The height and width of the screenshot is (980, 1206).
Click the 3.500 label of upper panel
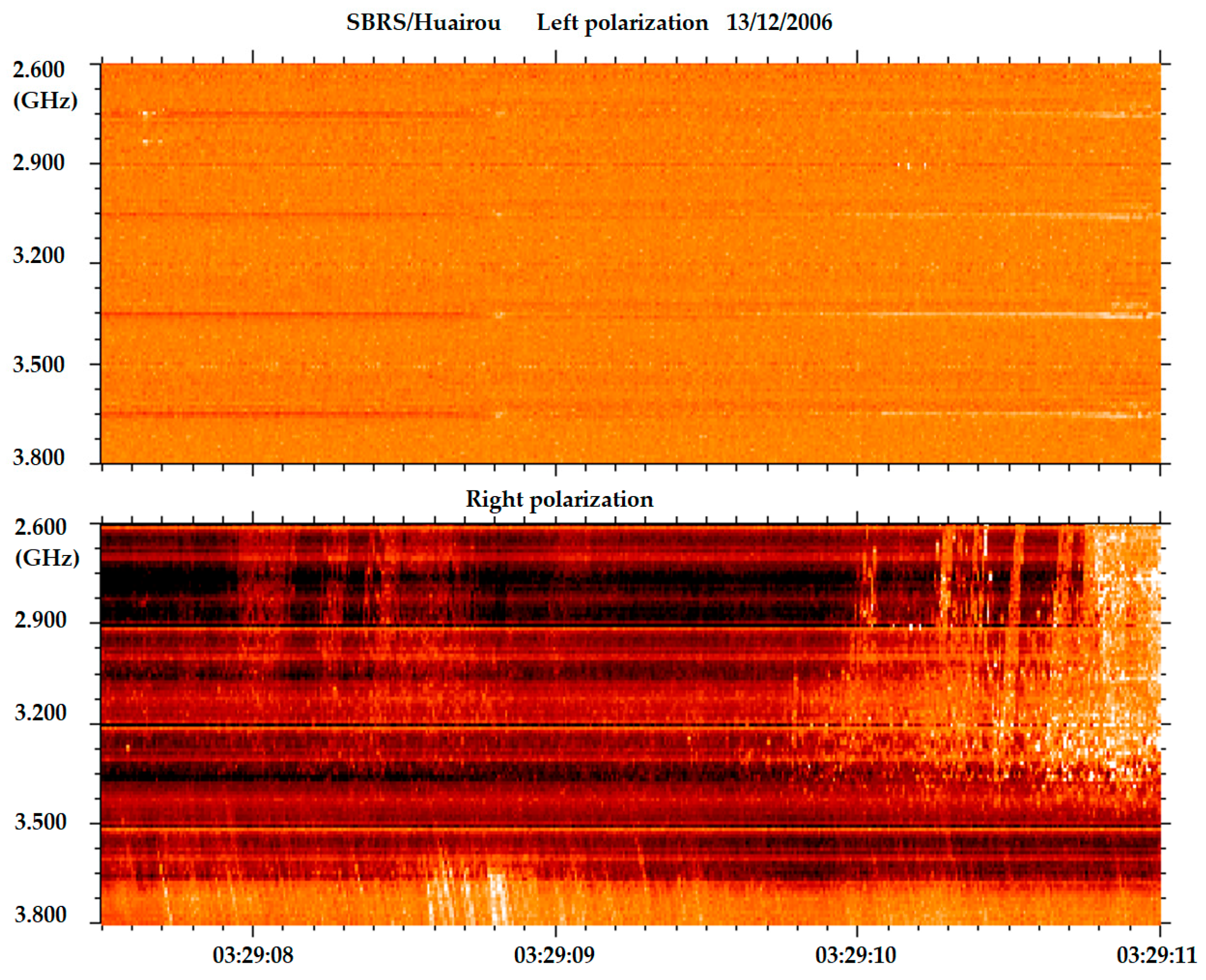click(x=39, y=365)
